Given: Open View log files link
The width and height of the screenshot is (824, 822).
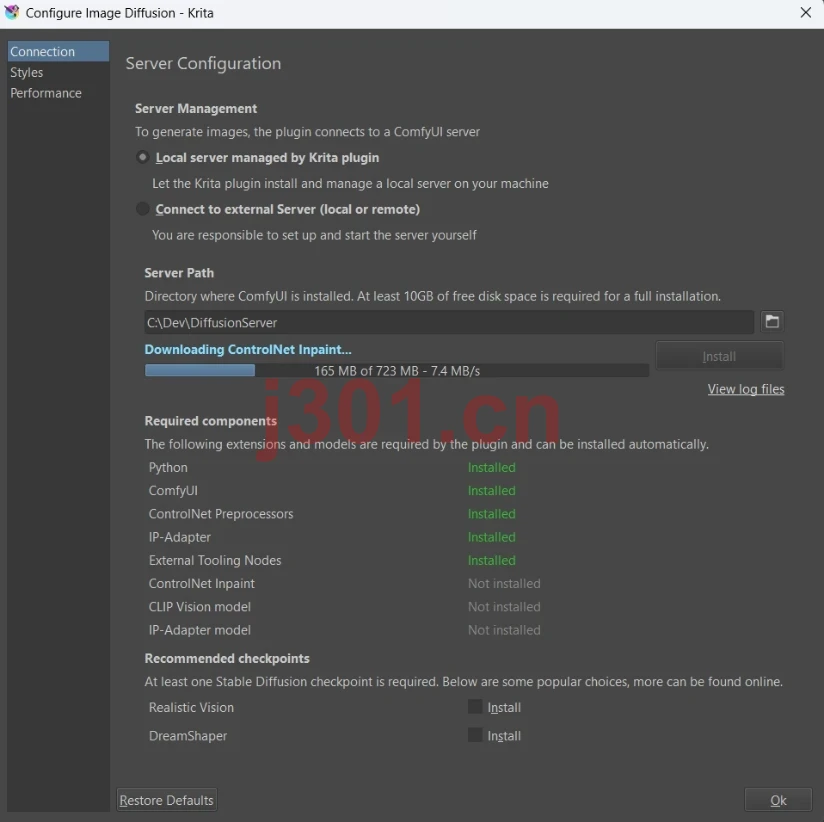Looking at the screenshot, I should (745, 389).
